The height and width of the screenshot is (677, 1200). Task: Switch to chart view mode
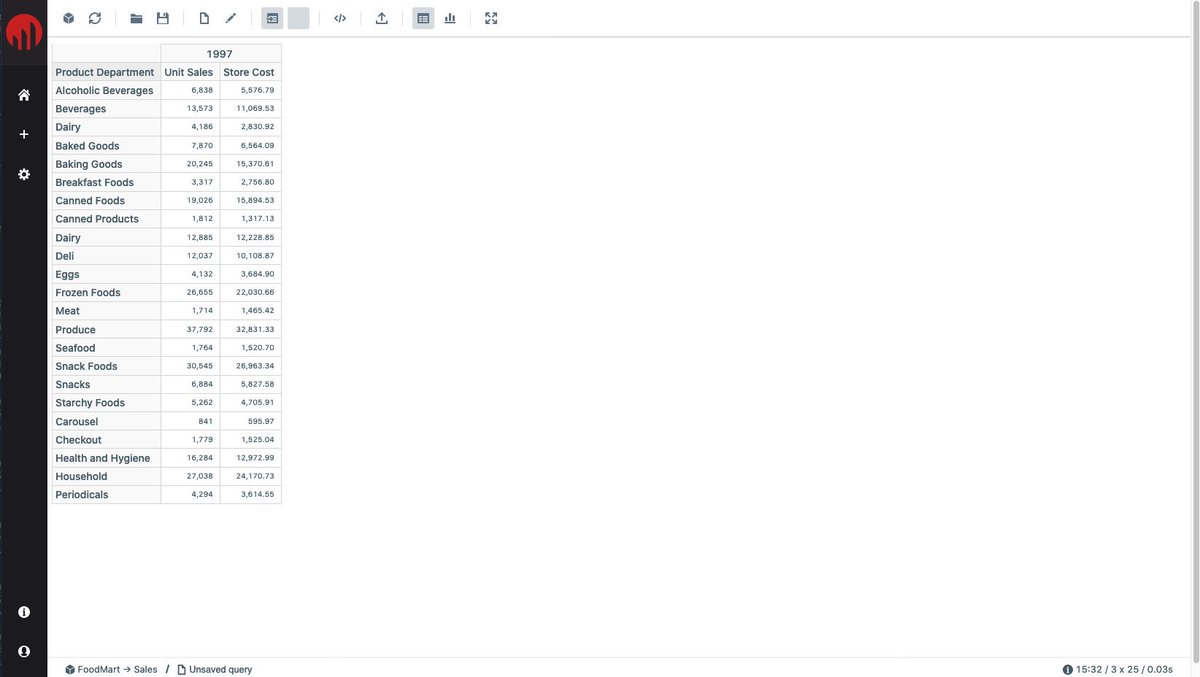coord(450,18)
